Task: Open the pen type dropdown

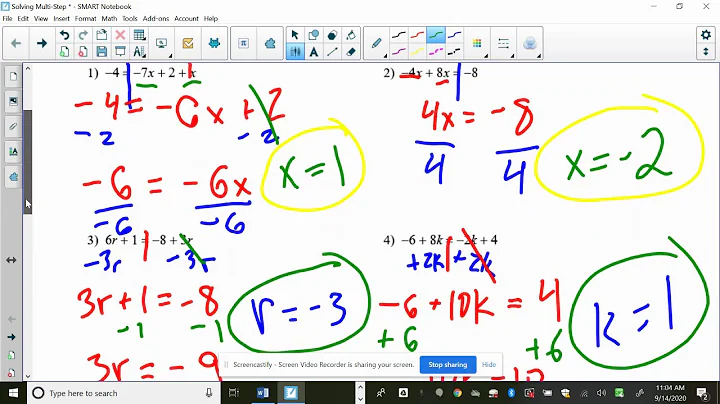Action: tap(377, 43)
